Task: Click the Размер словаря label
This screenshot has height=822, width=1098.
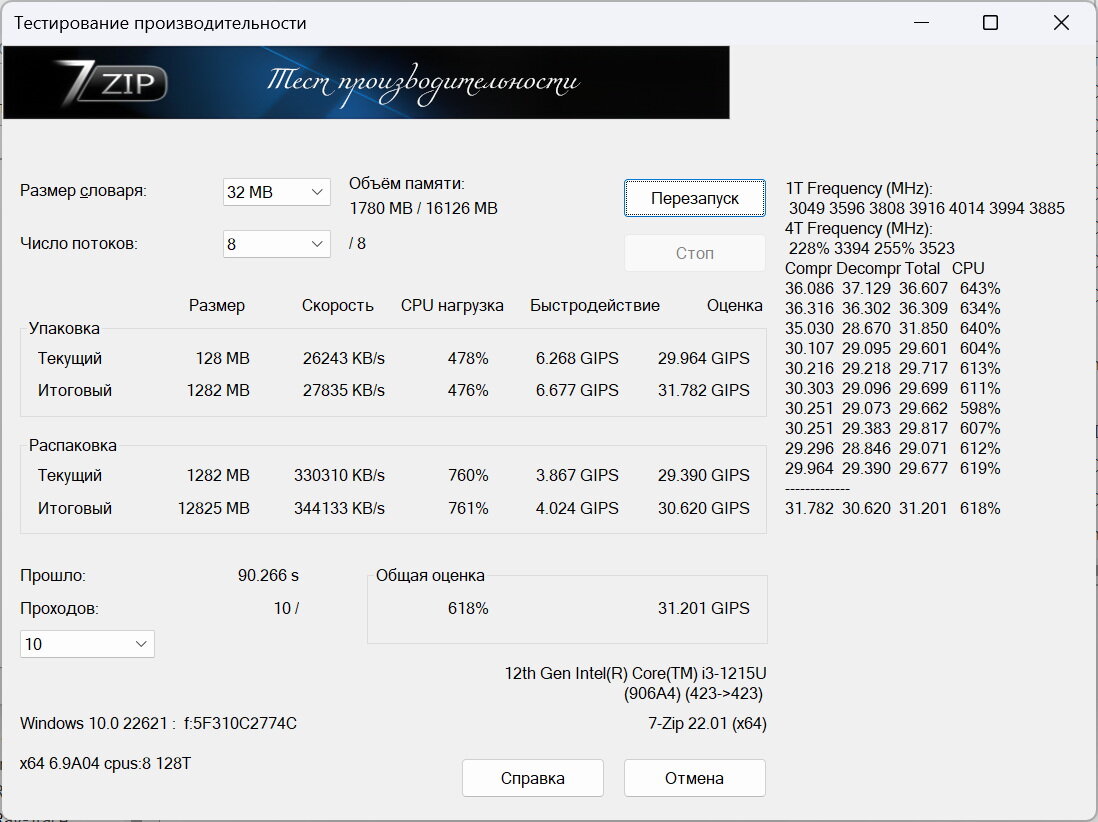Action: click(x=83, y=190)
